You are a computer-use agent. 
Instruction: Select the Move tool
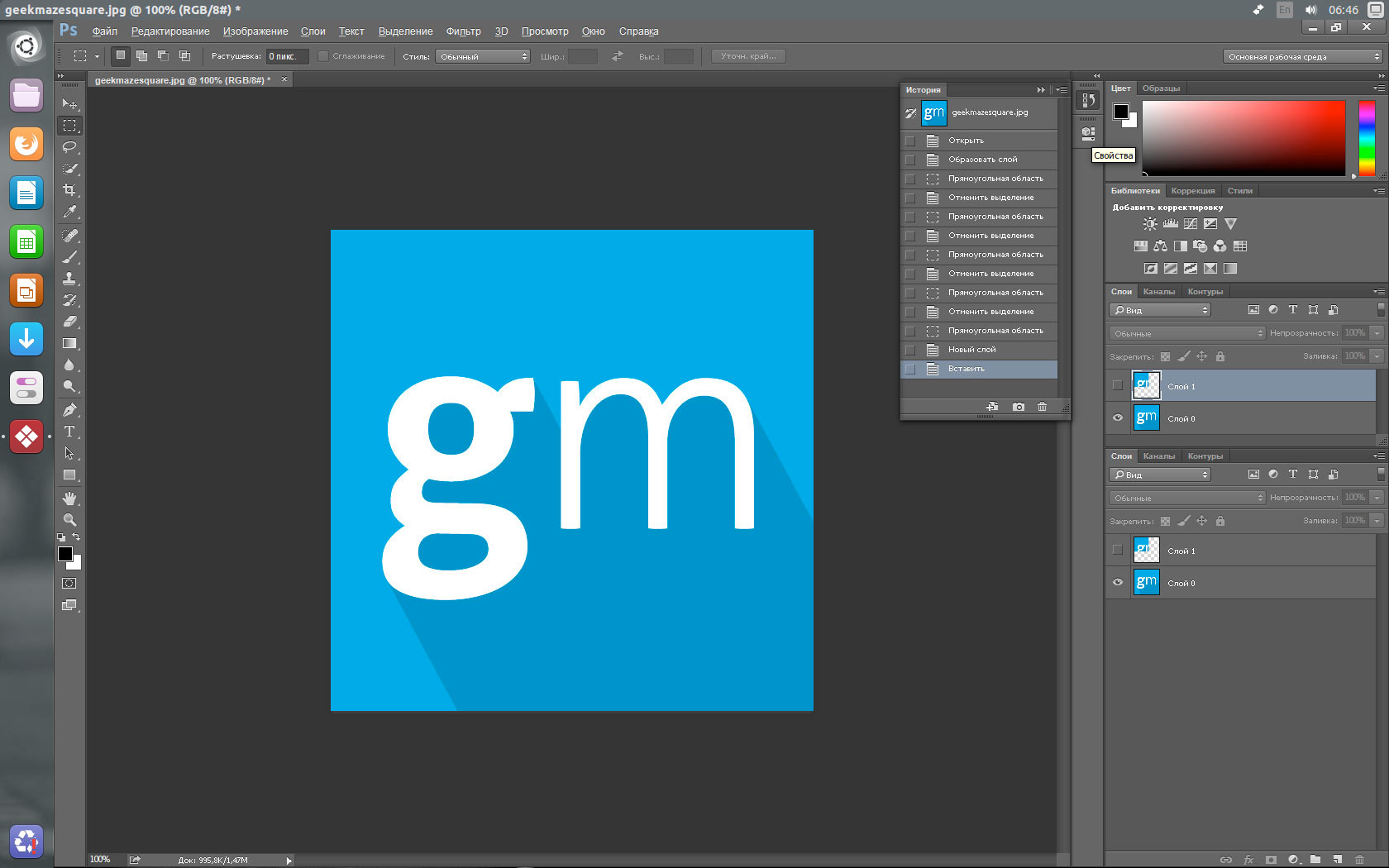tap(69, 104)
